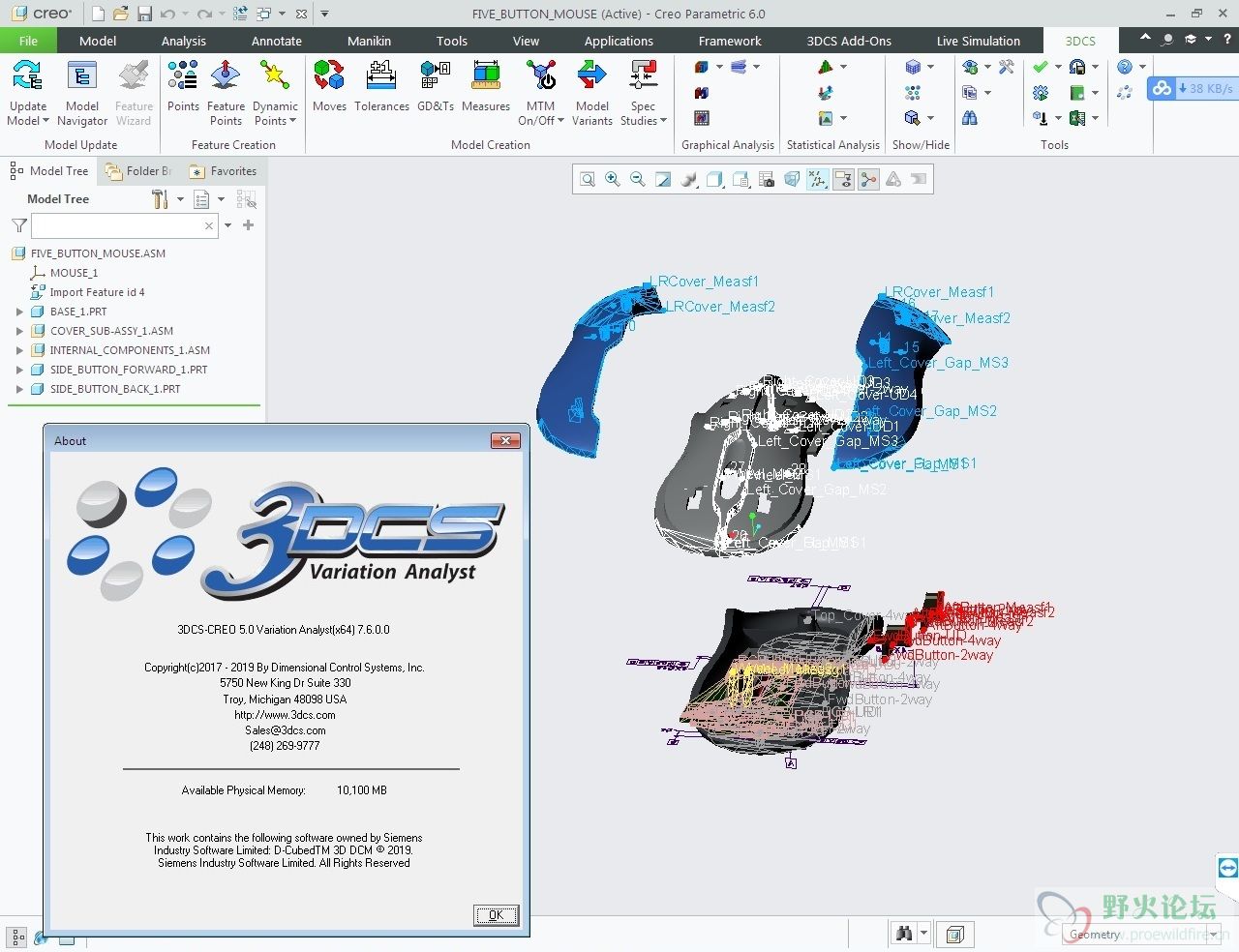The width and height of the screenshot is (1239, 952).
Task: Select FIVE_BUTTON_MOUSE.ASM in model tree
Action: [98, 253]
